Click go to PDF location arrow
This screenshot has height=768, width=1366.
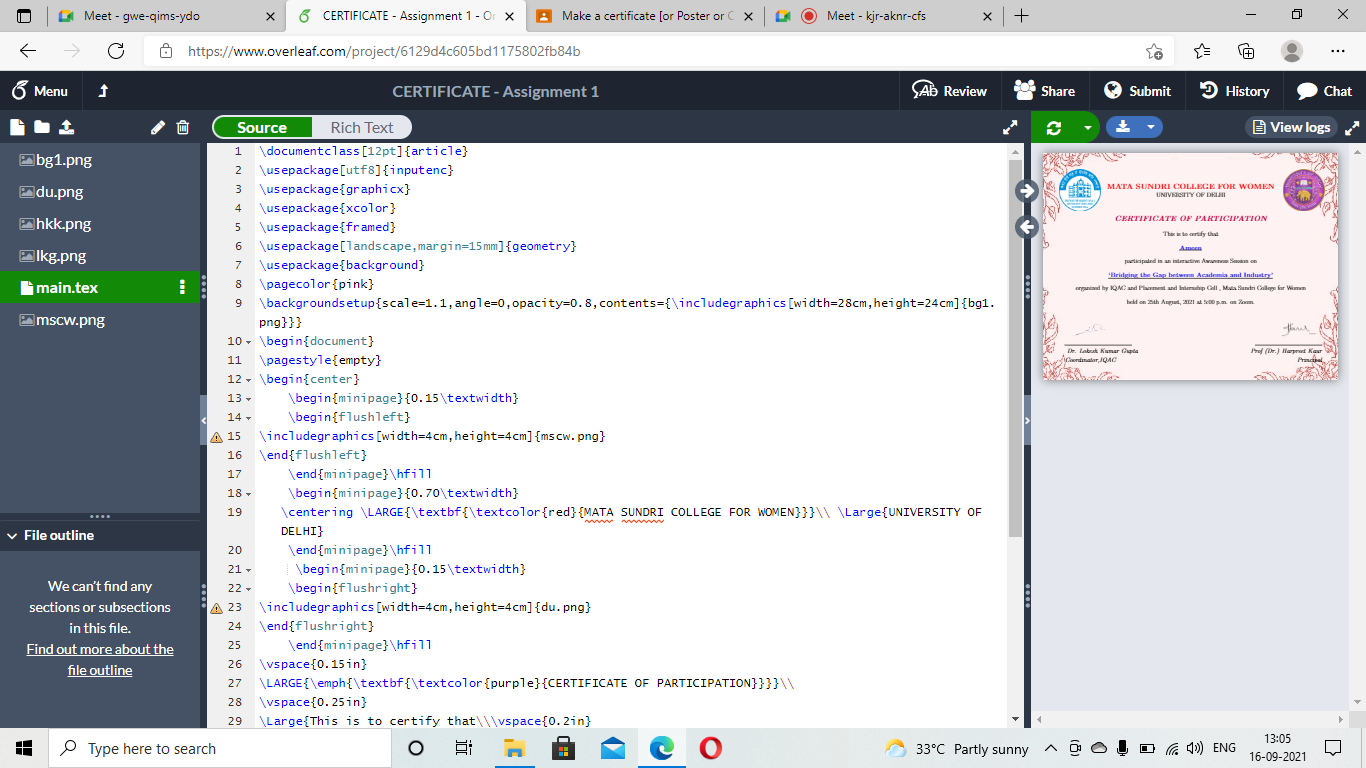pos(1026,191)
